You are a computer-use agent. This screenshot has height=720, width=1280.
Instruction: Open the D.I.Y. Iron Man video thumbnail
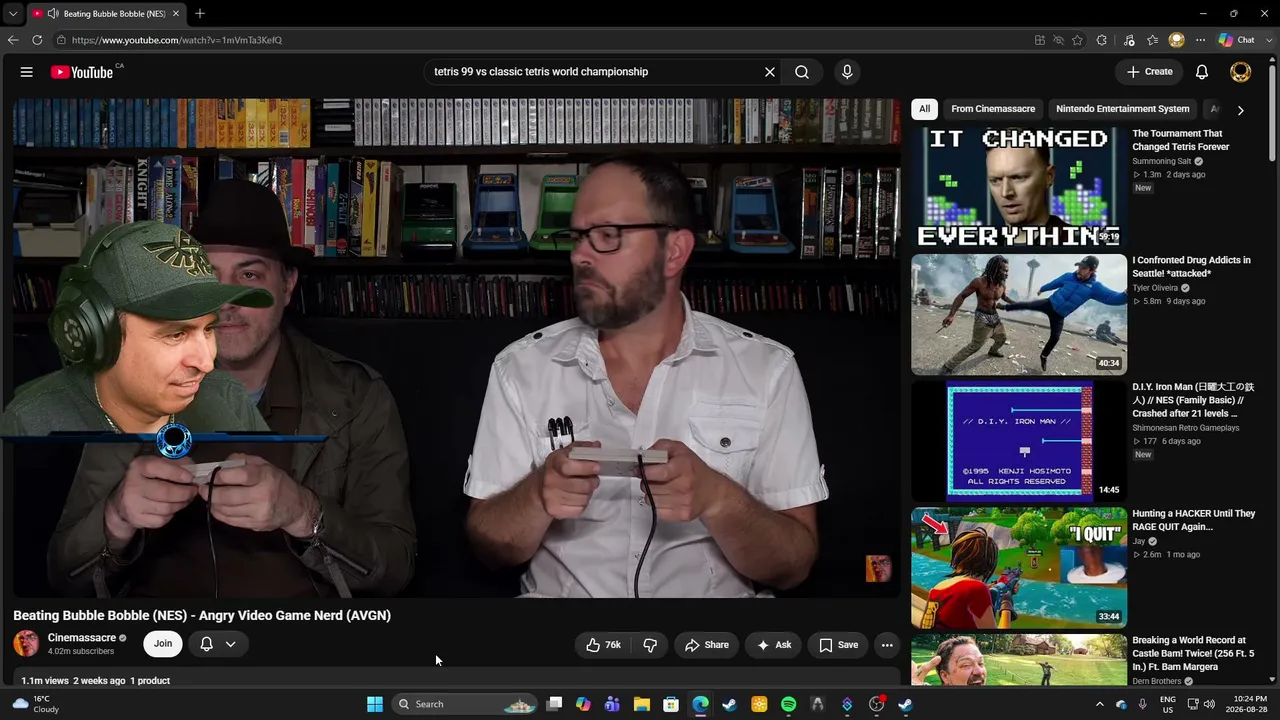tap(1019, 441)
